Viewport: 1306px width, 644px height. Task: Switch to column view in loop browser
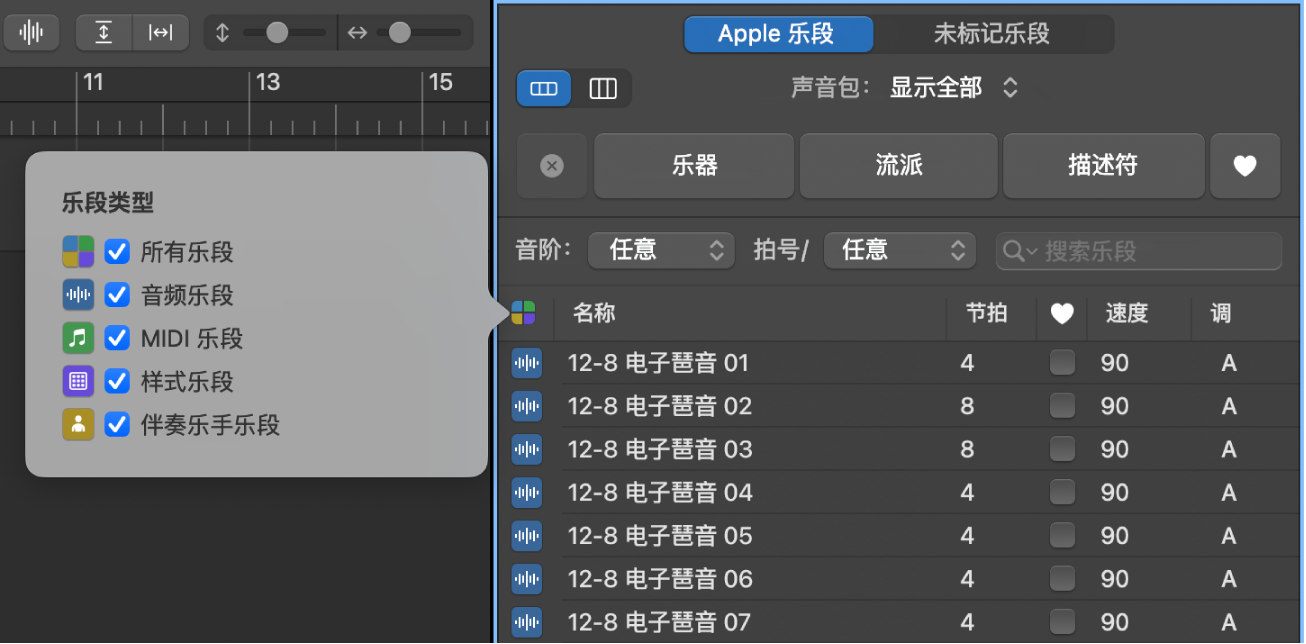(603, 88)
